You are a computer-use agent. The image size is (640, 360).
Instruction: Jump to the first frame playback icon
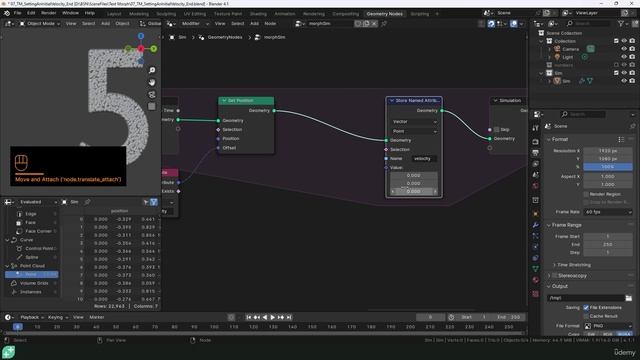click(x=249, y=317)
